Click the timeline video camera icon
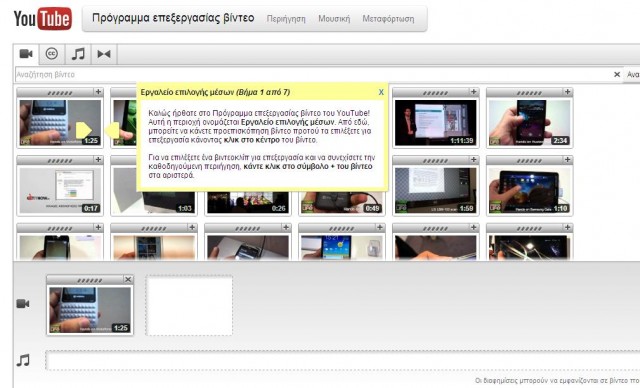 point(23,304)
